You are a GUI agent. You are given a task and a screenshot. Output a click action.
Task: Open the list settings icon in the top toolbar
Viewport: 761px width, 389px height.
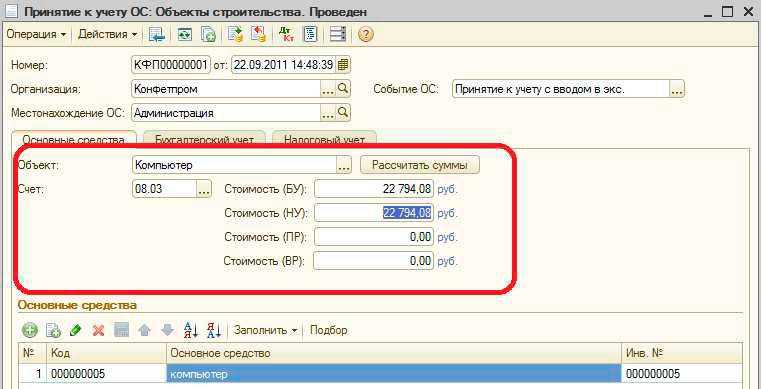[338, 34]
